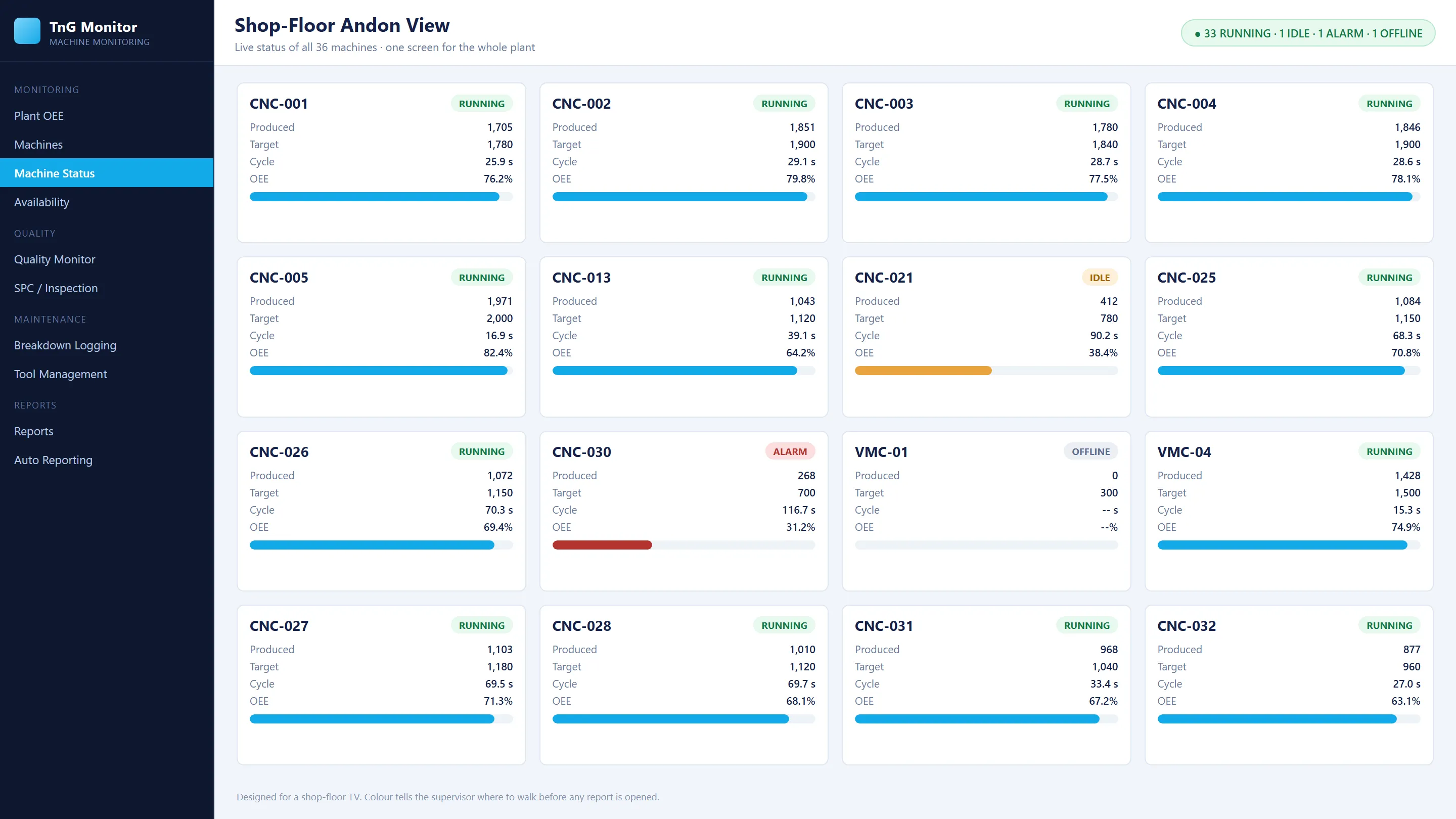This screenshot has height=819, width=1456.
Task: Go to the Machines page
Action: [107, 144]
